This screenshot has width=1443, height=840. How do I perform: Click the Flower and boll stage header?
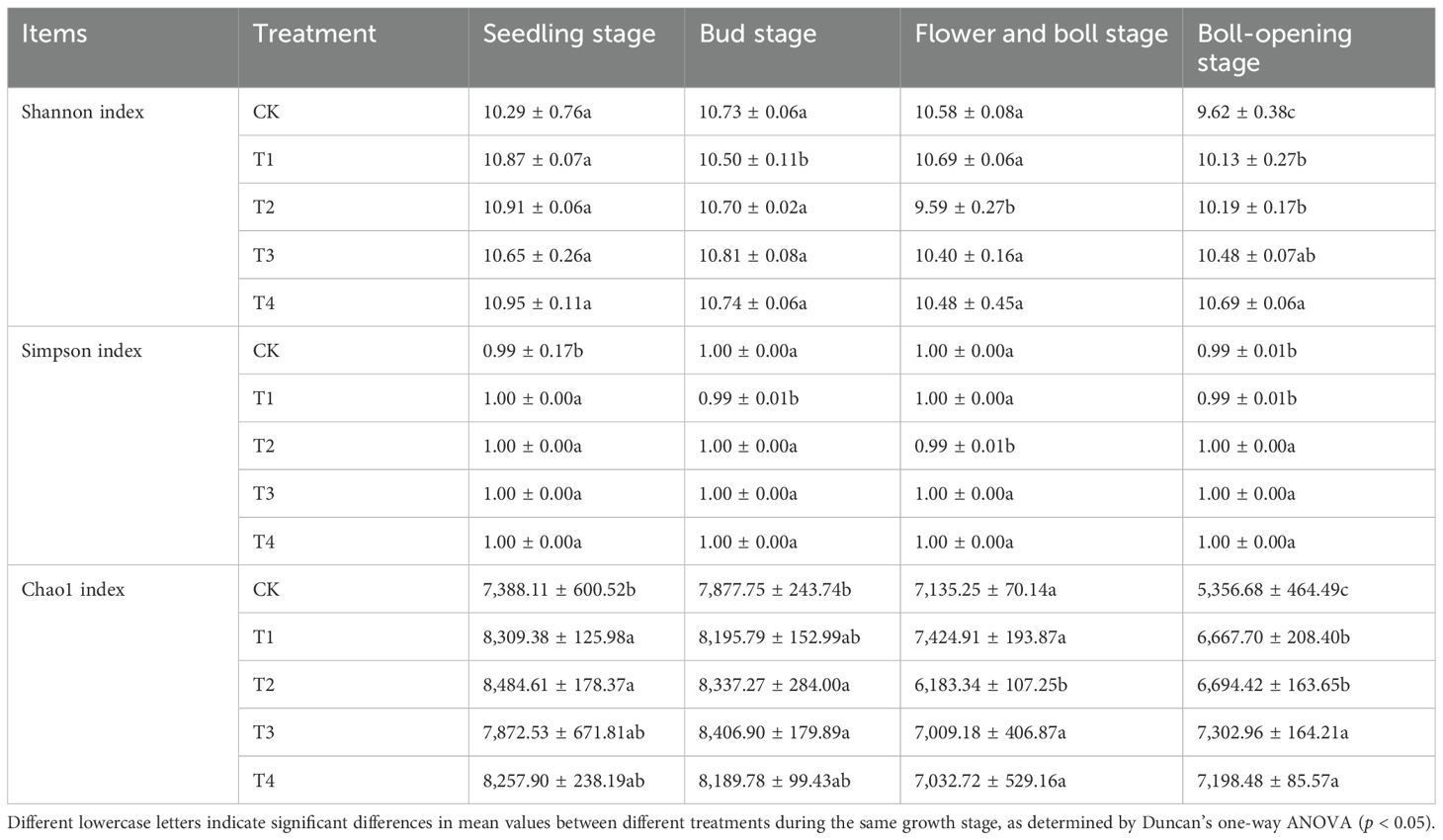[x=1041, y=35]
